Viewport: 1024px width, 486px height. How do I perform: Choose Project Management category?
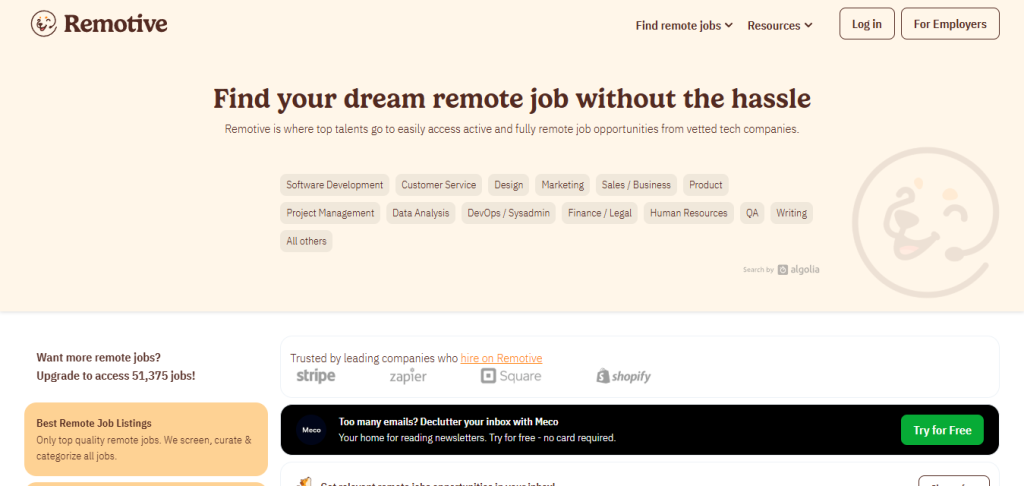click(330, 213)
